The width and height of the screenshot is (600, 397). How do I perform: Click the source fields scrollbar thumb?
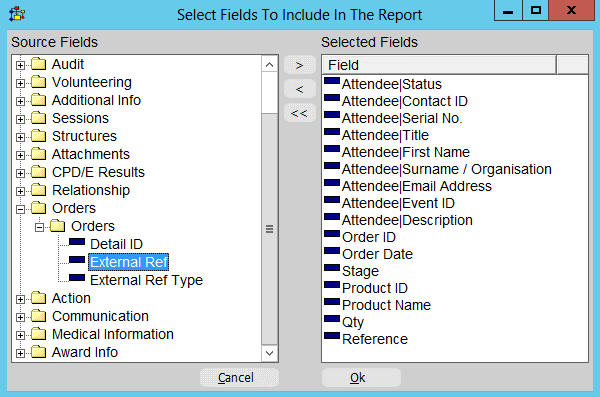[x=269, y=229]
